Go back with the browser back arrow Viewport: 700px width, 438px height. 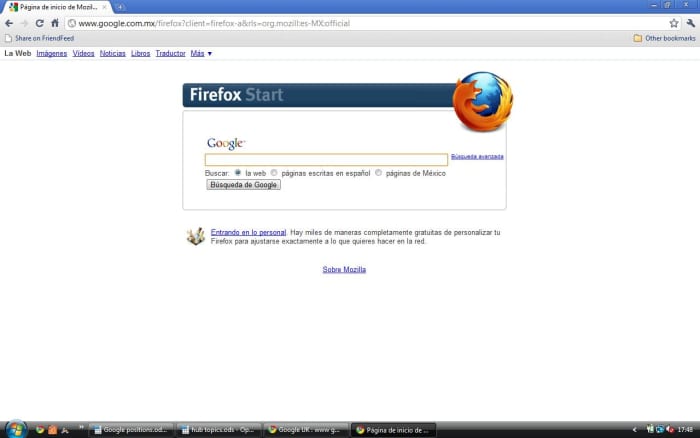click(x=9, y=23)
